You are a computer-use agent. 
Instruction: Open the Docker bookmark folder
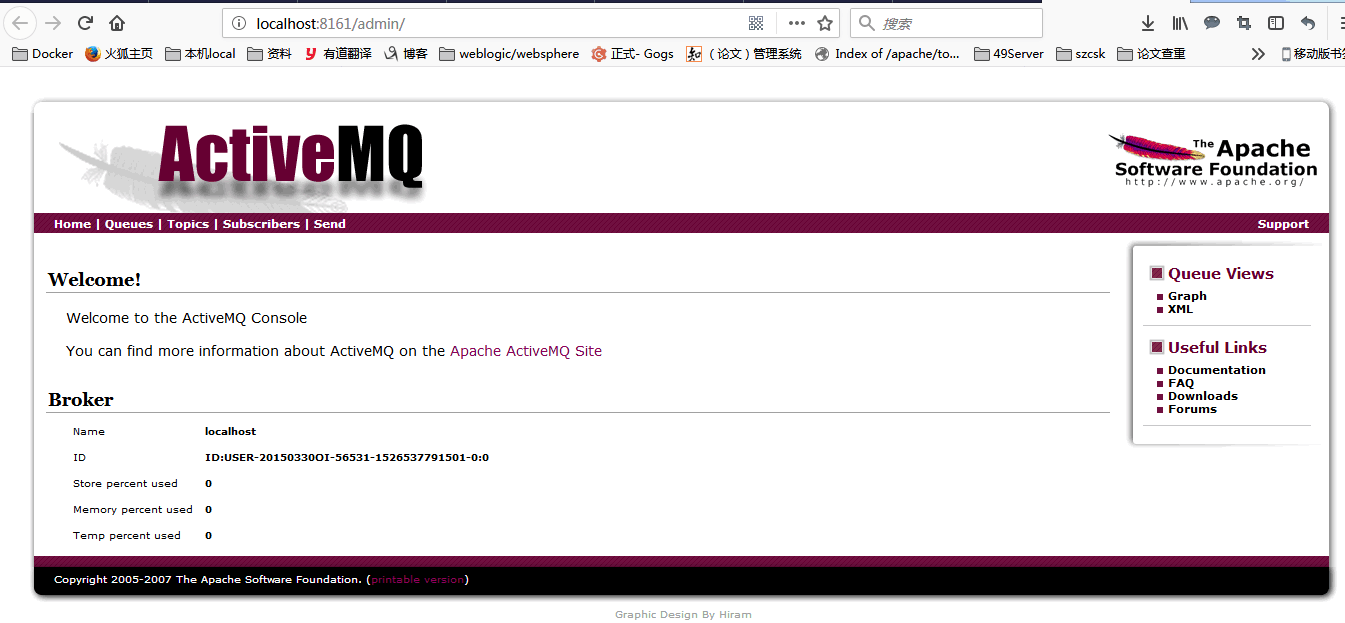point(43,54)
